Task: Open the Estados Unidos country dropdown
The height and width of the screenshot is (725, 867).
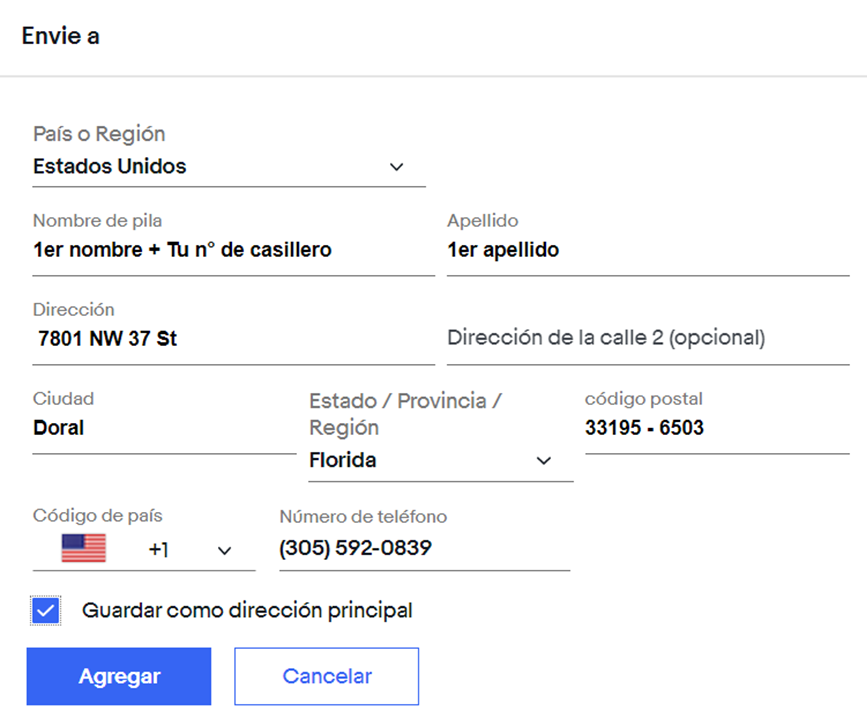Action: coord(229,166)
